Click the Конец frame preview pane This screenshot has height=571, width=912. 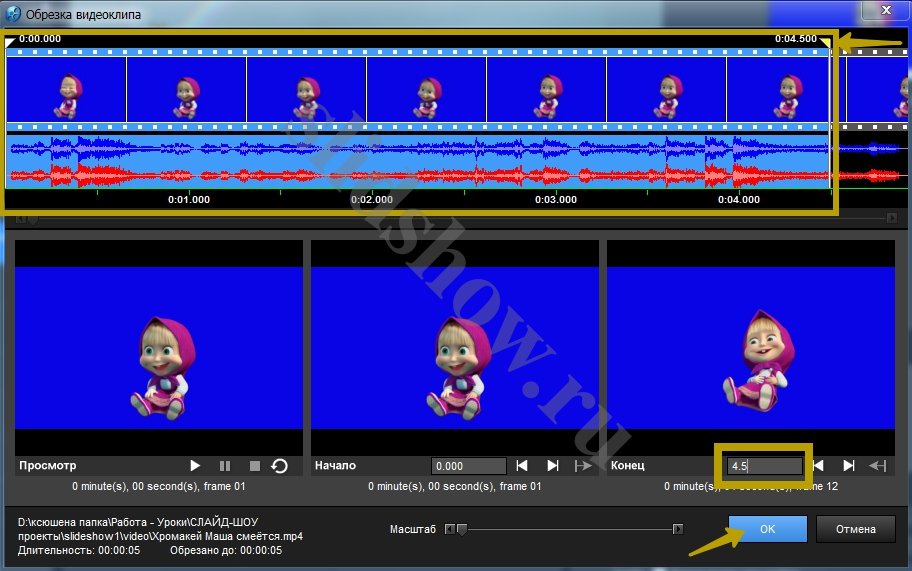tap(751, 348)
